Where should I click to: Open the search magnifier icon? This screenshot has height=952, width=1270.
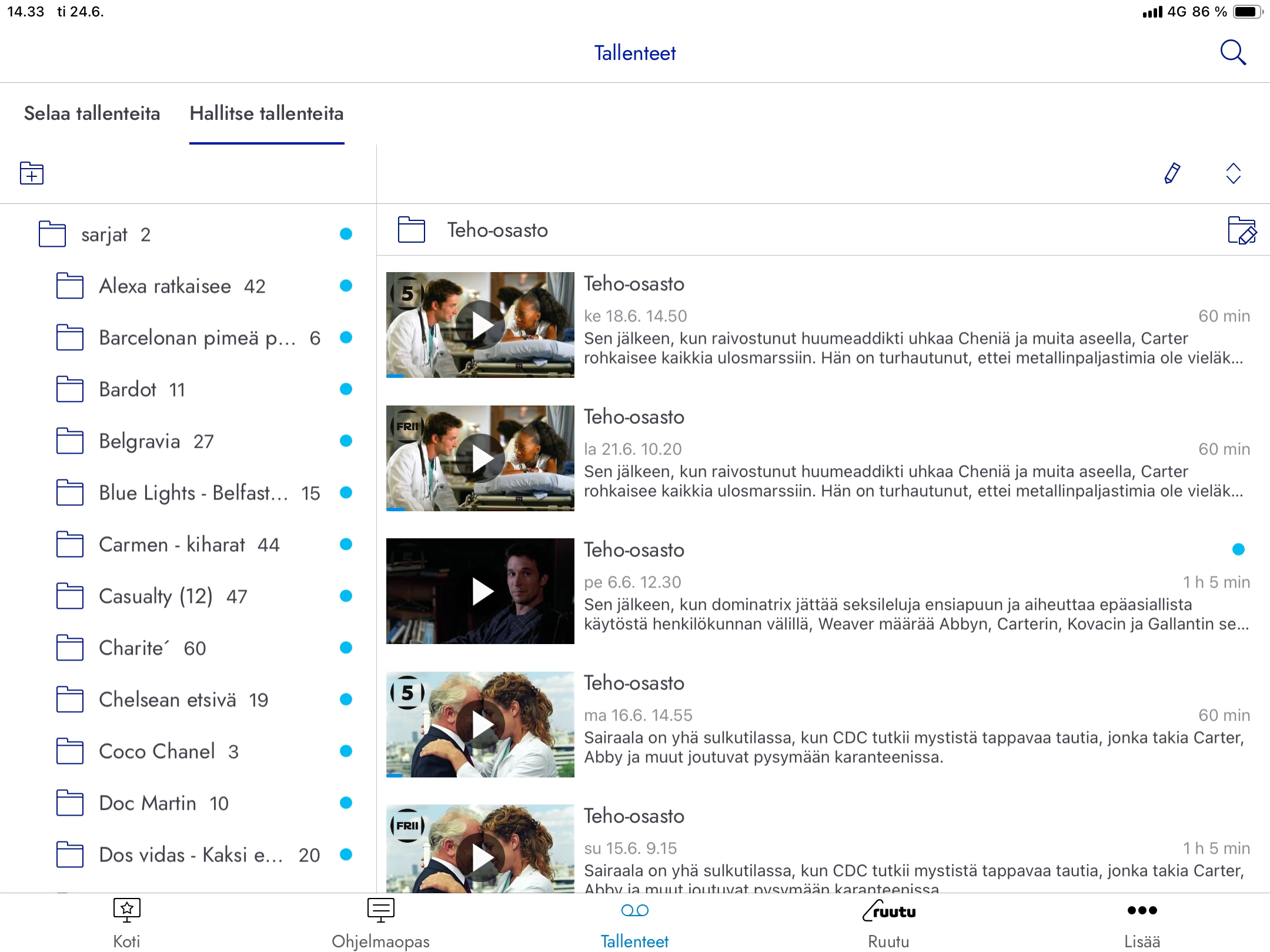1233,52
